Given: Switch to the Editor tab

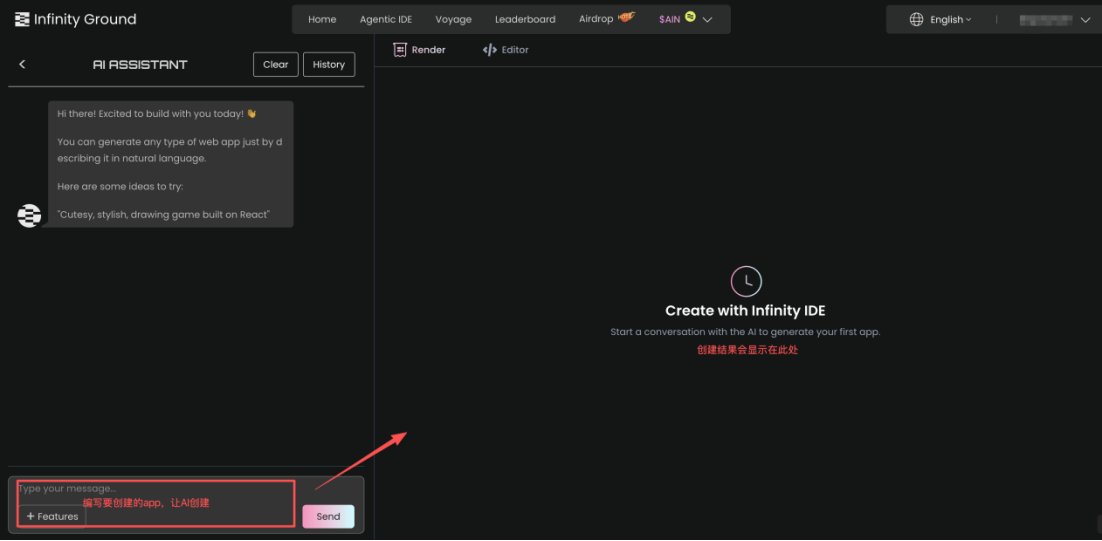Looking at the screenshot, I should click(x=505, y=50).
